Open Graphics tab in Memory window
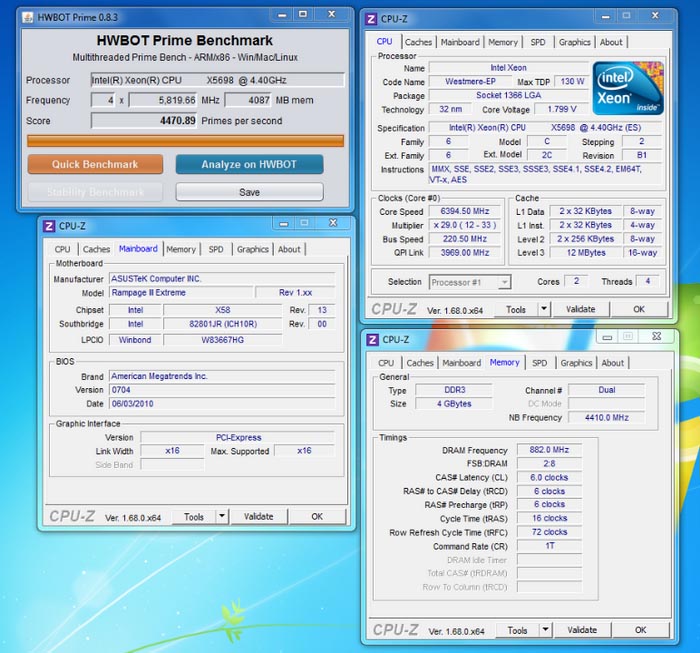700x653 pixels. click(x=576, y=363)
